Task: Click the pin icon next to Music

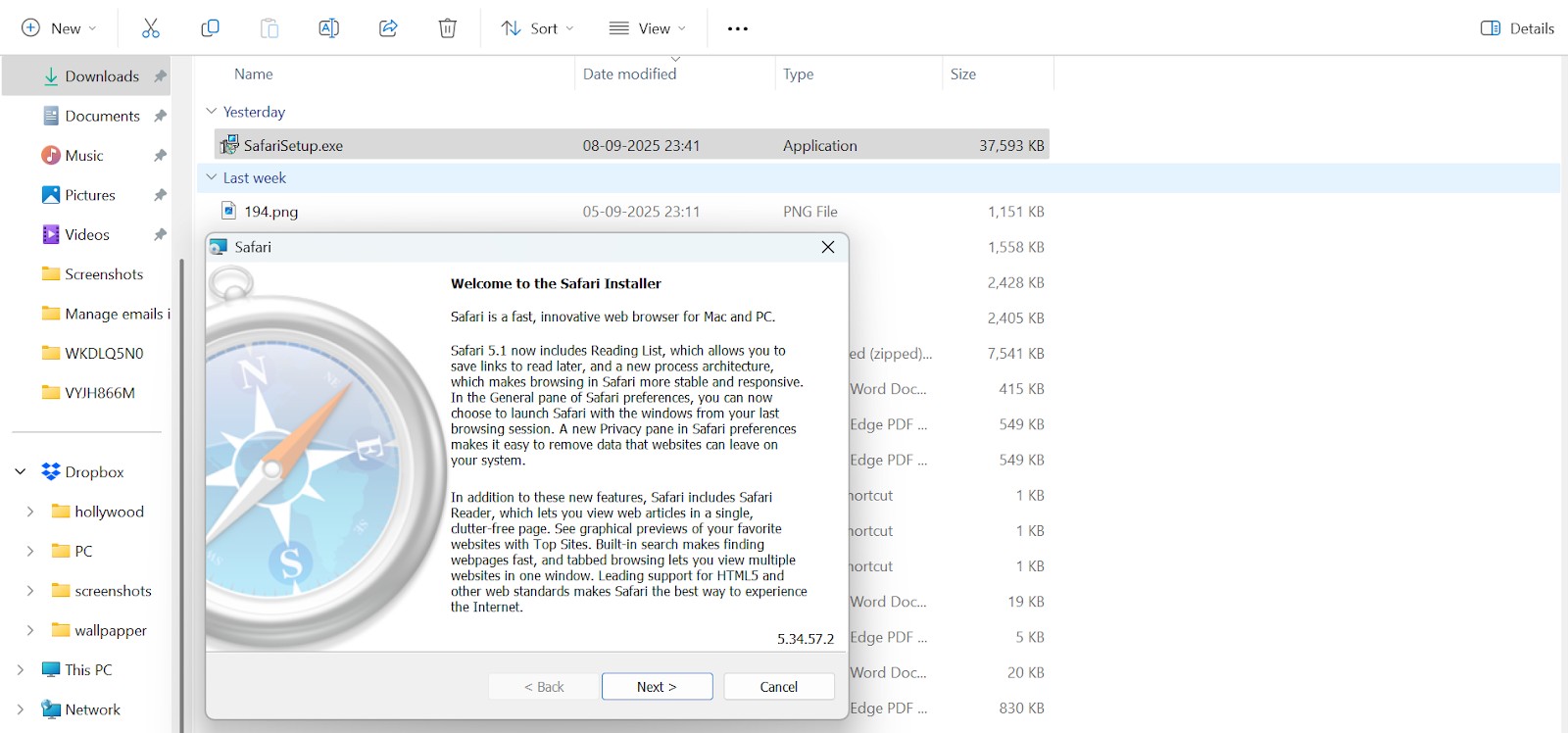Action: [160, 156]
